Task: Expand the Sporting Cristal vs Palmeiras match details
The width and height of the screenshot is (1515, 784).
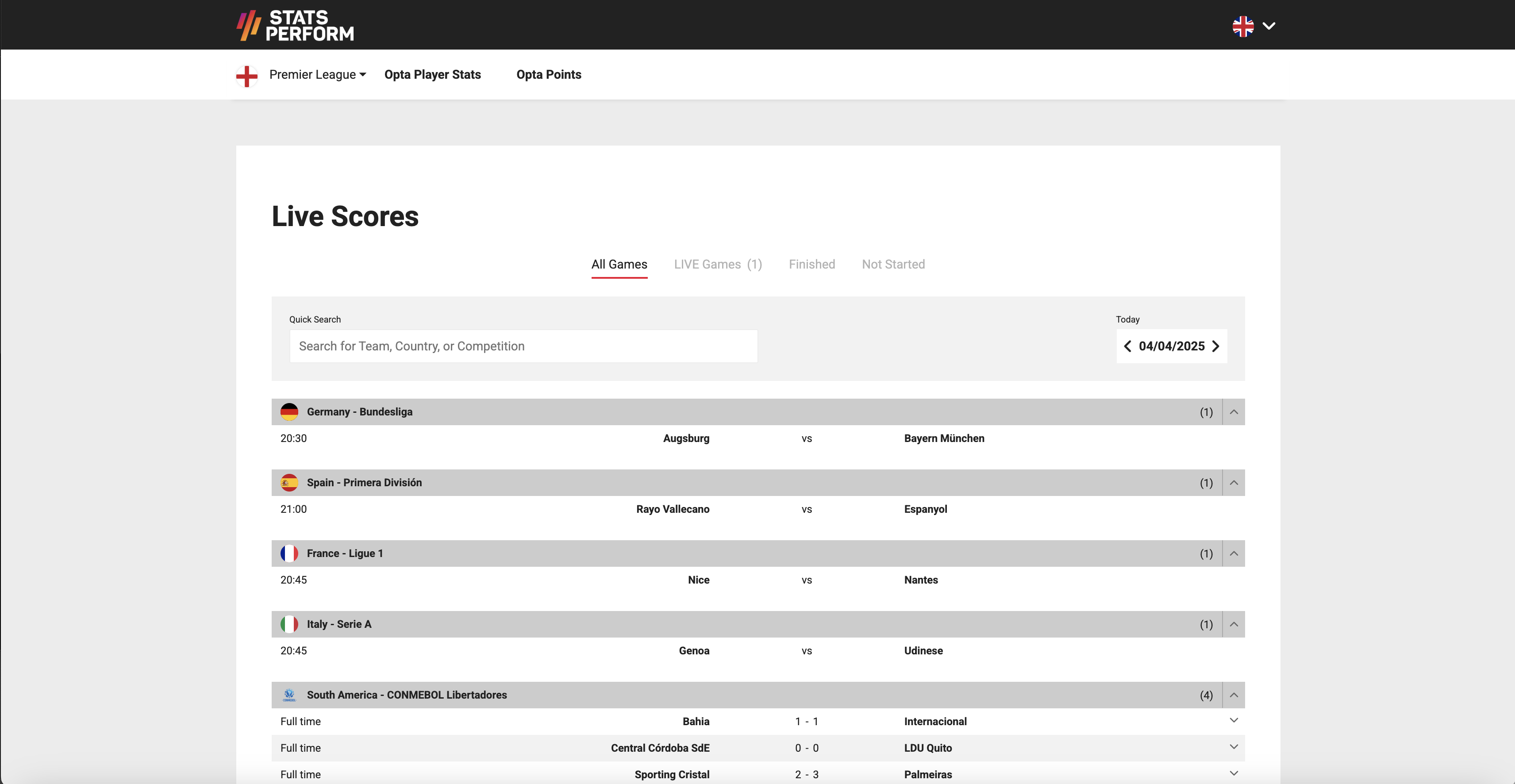Action: [x=1234, y=774]
